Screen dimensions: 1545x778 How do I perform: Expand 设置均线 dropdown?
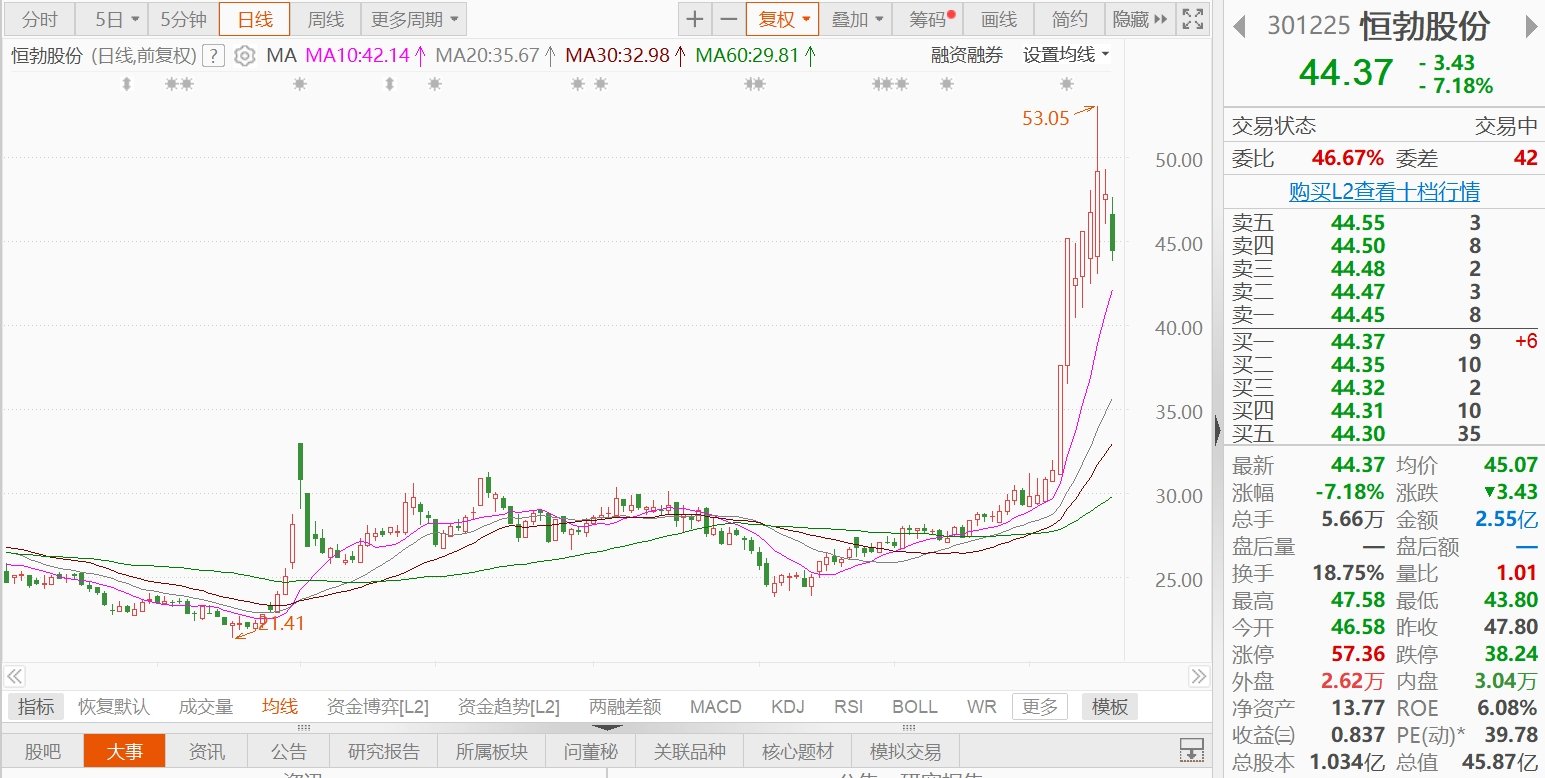1066,56
